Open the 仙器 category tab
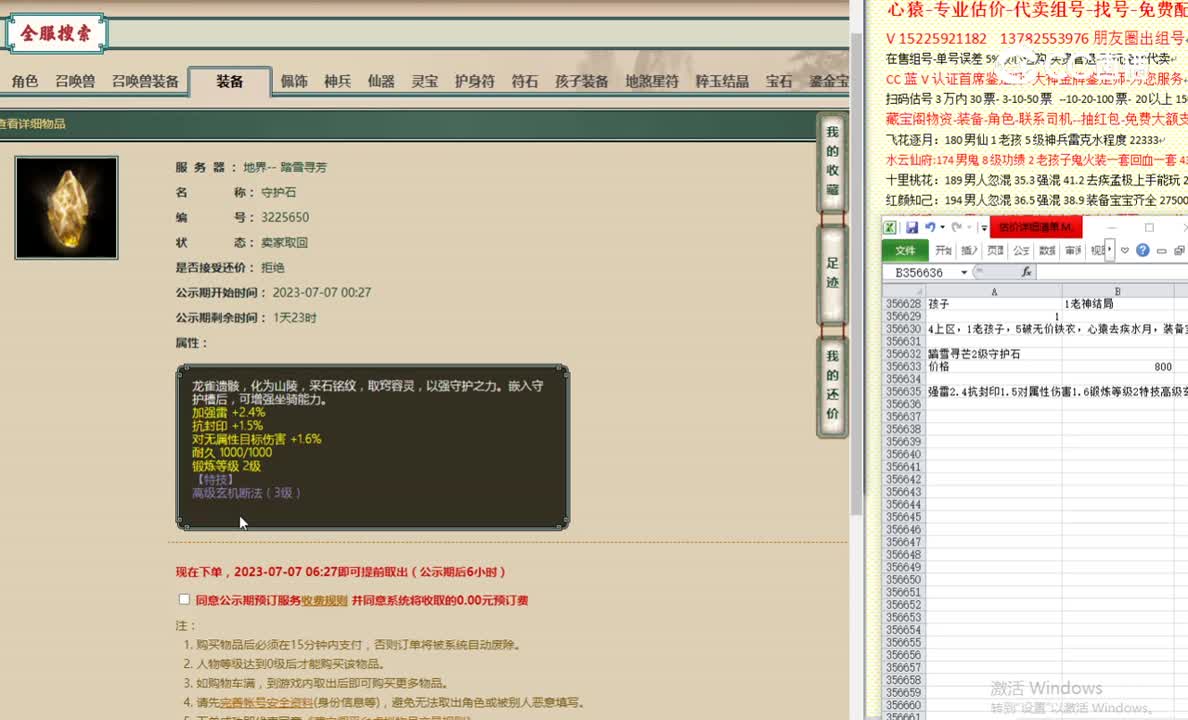Viewport: 1188px width, 720px height. coord(381,81)
